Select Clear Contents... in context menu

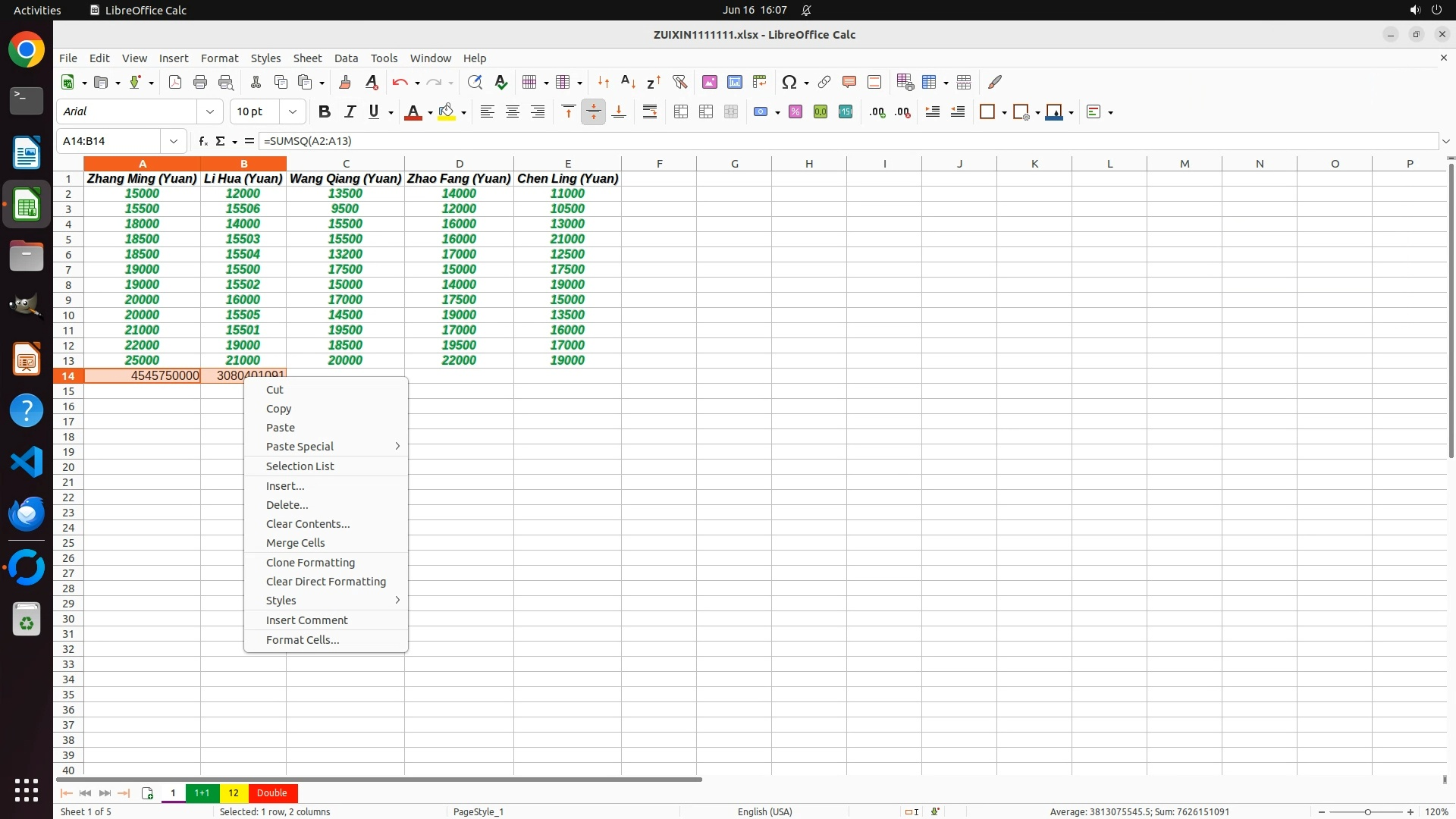(308, 524)
